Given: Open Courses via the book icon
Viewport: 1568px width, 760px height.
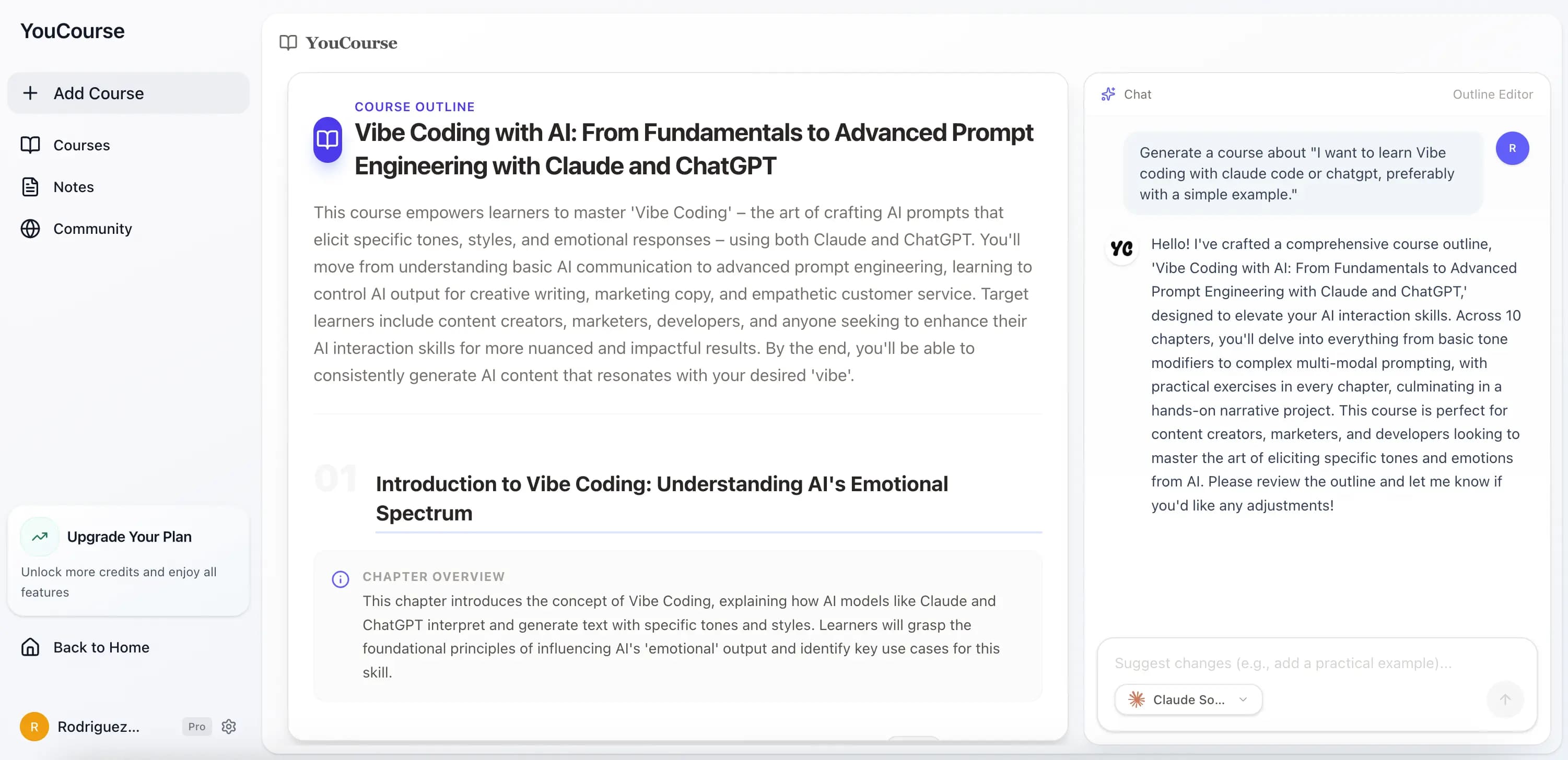Looking at the screenshot, I should pos(30,145).
